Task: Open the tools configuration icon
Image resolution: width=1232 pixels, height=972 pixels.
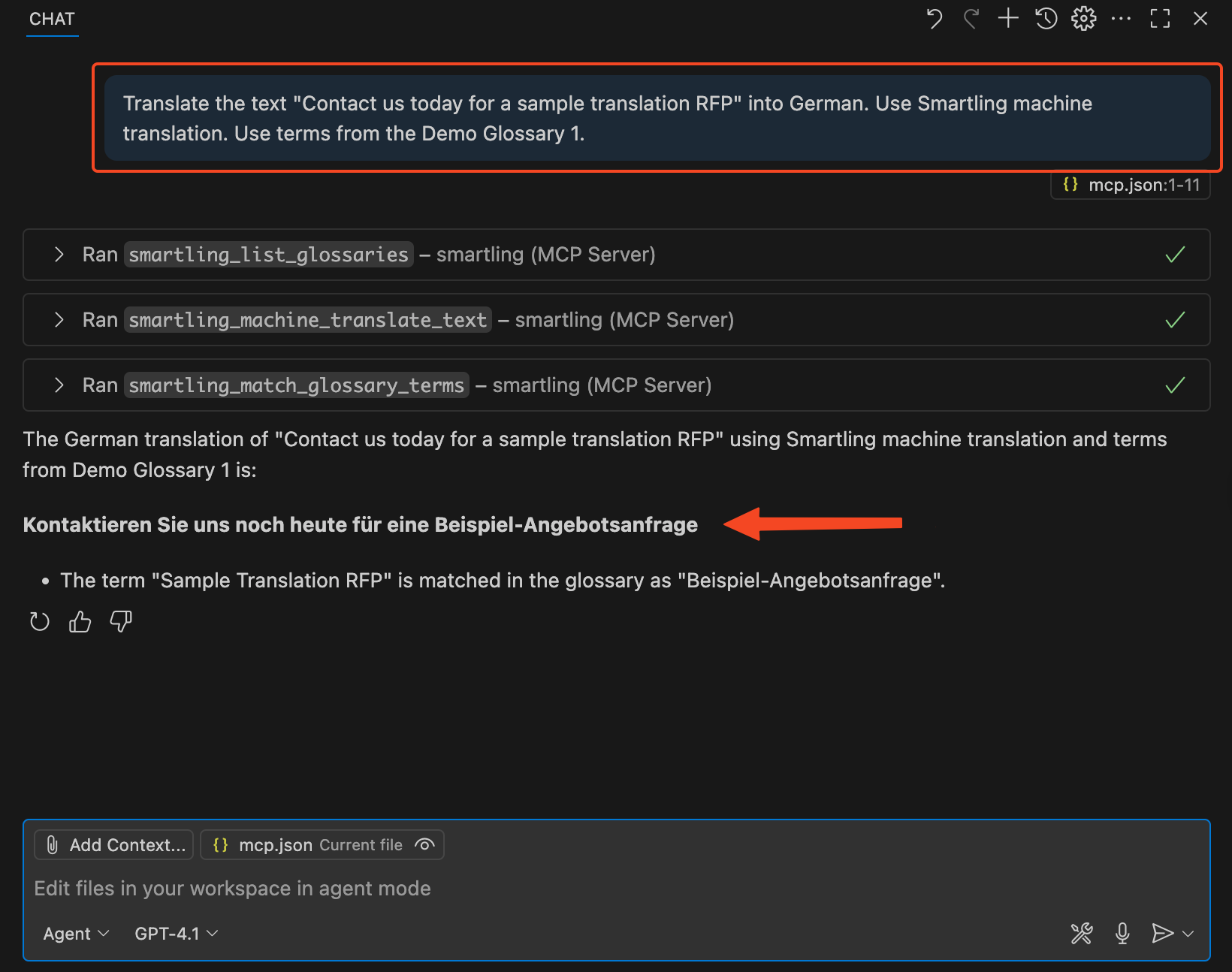Action: tap(1082, 934)
